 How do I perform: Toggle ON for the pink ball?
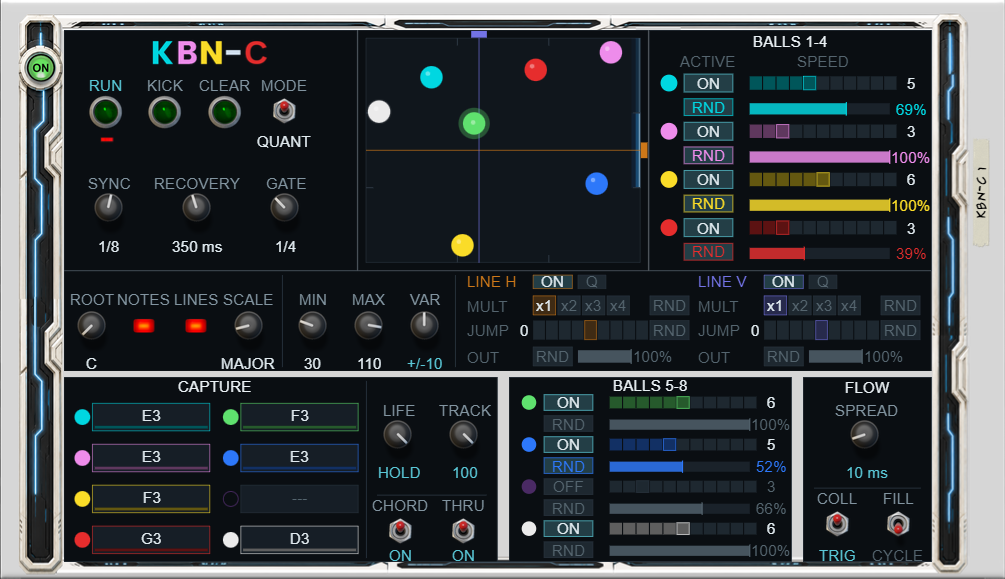(x=708, y=131)
